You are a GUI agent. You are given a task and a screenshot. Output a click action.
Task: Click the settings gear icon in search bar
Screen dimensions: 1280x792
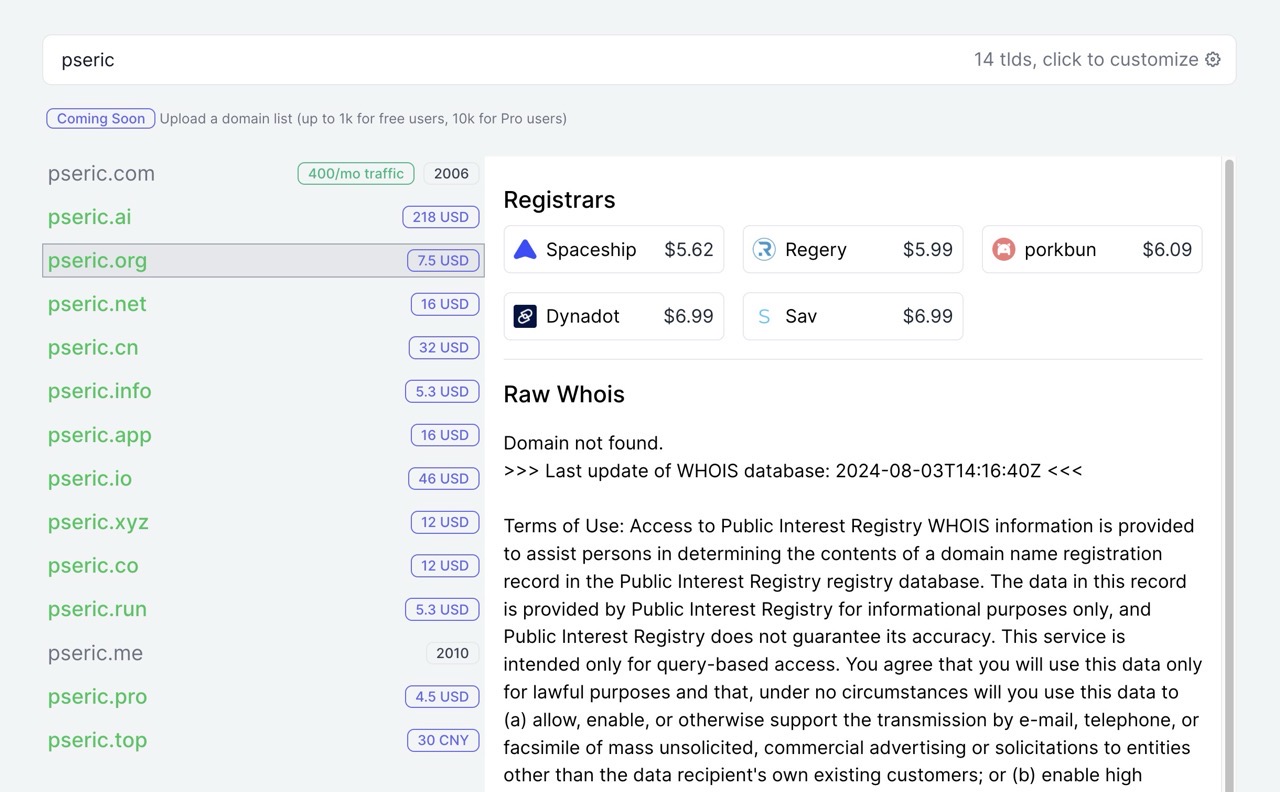1213,60
